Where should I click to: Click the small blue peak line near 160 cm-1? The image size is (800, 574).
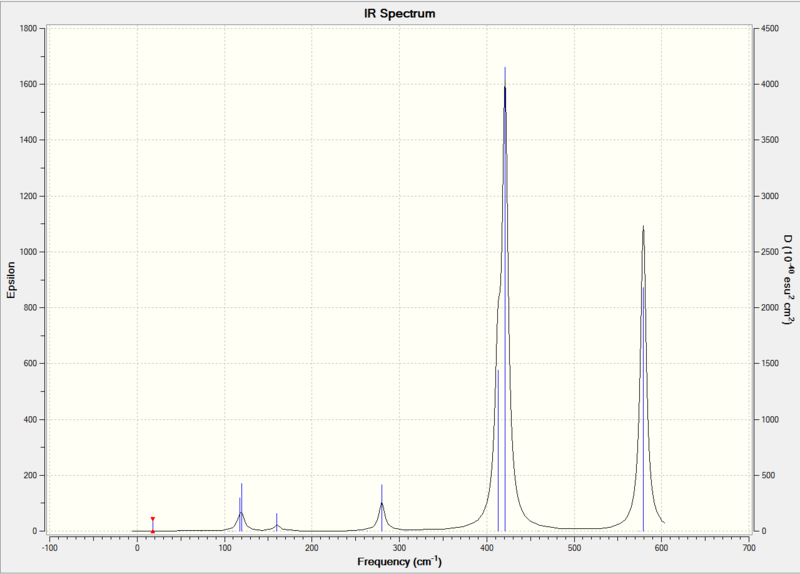277,522
